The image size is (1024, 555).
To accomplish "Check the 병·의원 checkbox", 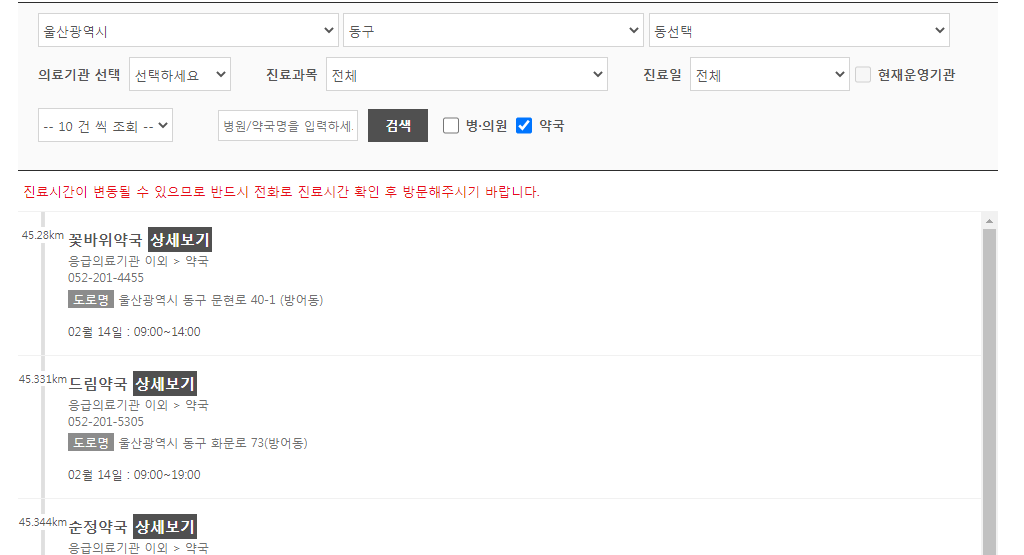I will [451, 125].
